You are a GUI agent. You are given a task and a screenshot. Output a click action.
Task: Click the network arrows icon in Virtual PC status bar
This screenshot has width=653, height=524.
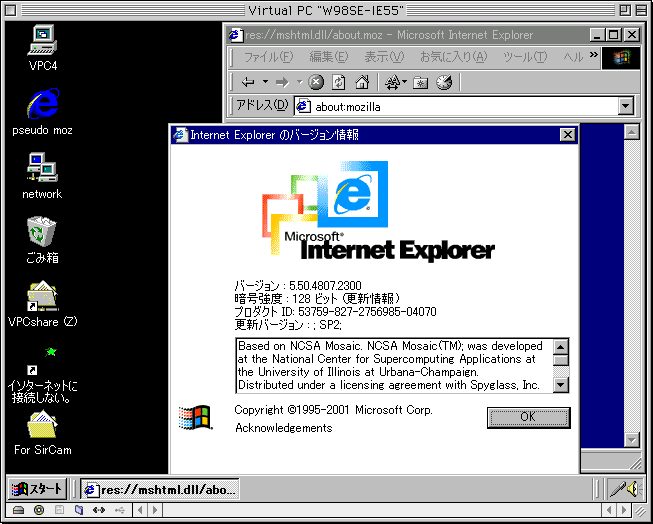[99, 510]
